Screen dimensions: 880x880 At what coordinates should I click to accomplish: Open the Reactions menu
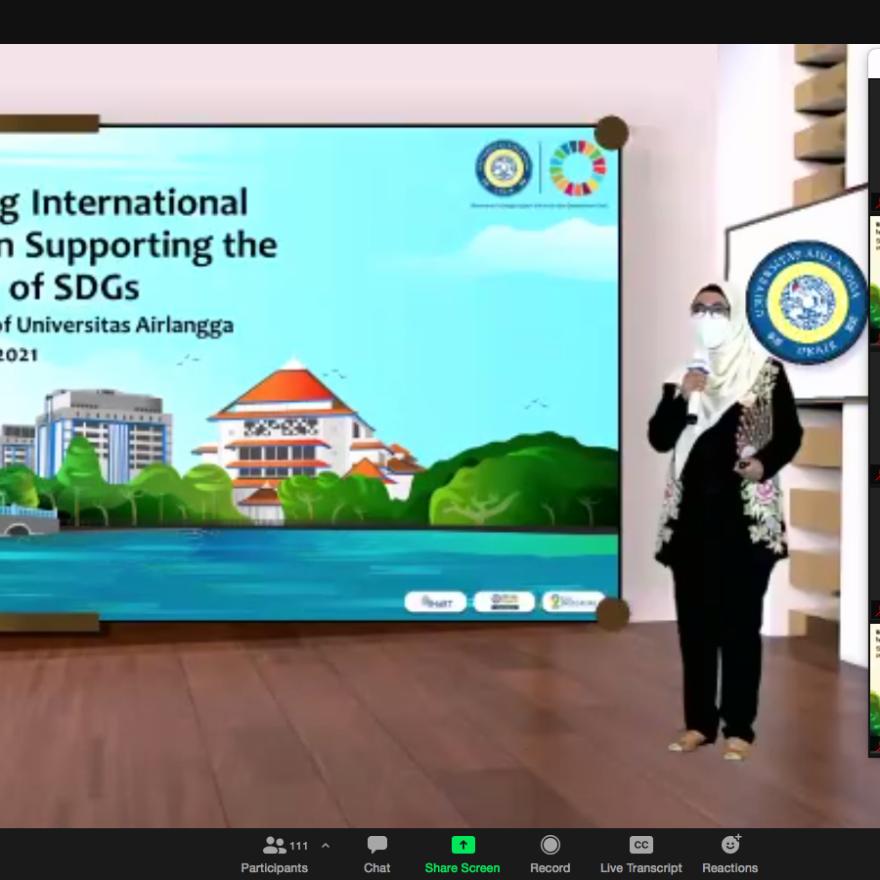click(x=730, y=855)
